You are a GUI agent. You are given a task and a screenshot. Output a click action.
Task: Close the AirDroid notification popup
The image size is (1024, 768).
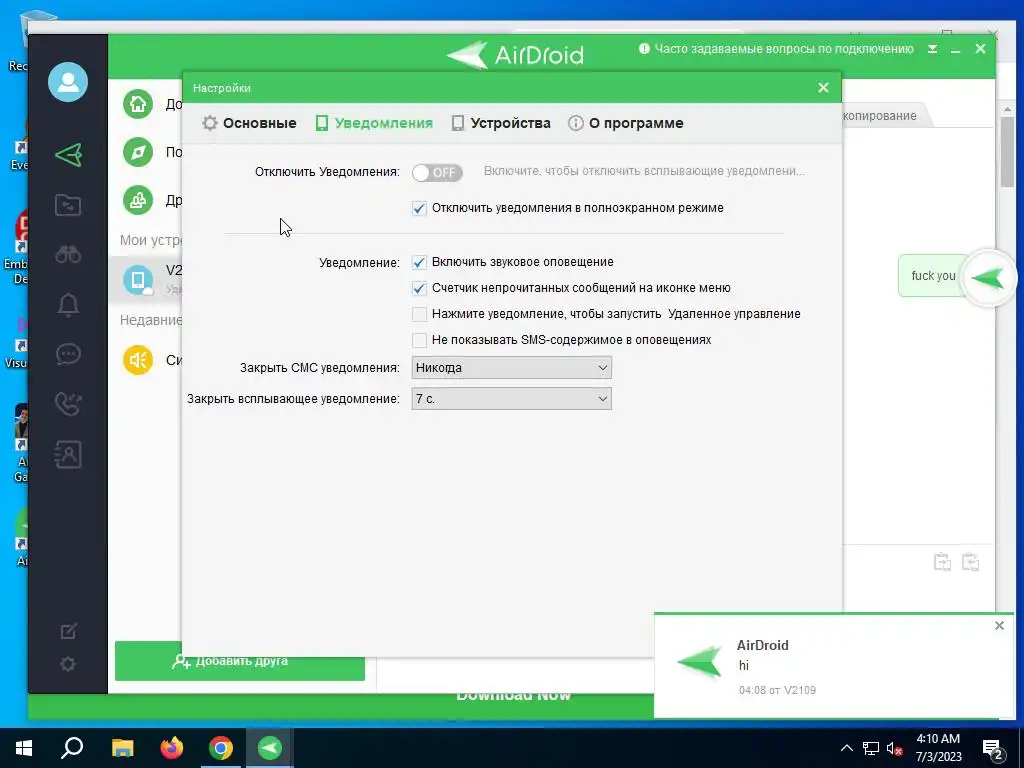tap(999, 626)
